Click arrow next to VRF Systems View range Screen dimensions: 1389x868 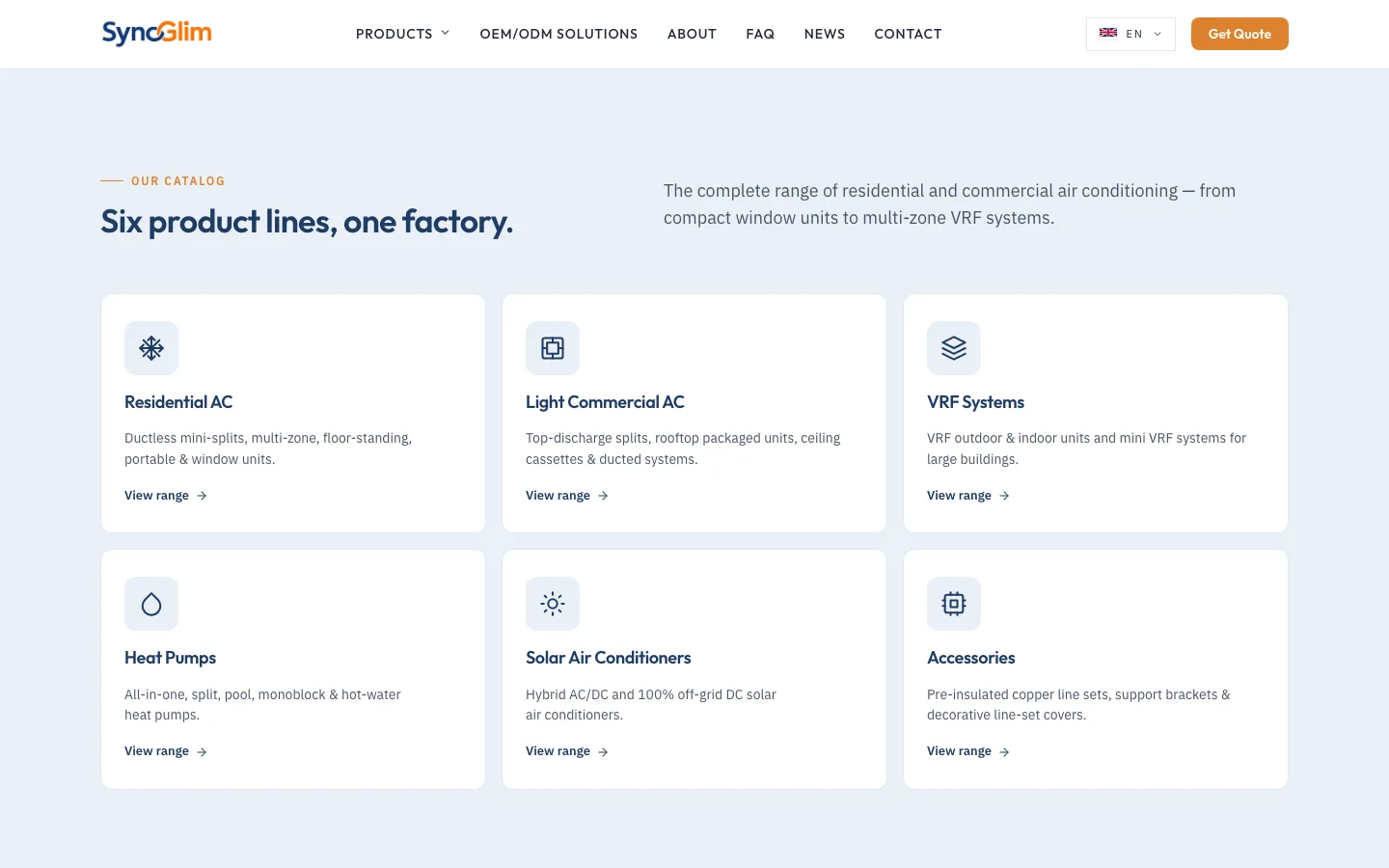point(1004,496)
